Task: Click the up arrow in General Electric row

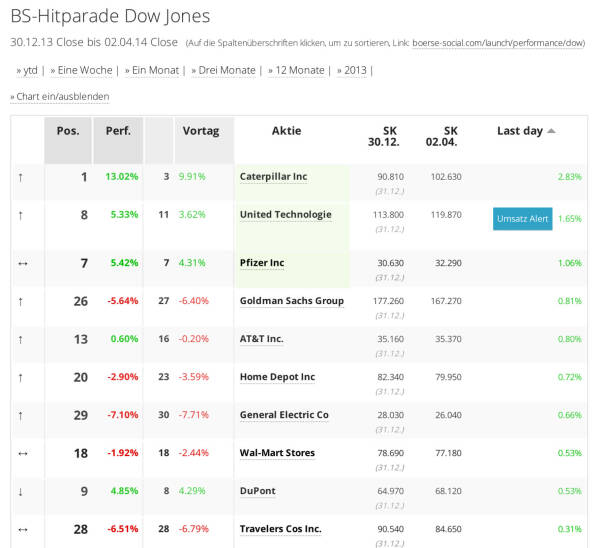Action: pyautogui.click(x=20, y=415)
